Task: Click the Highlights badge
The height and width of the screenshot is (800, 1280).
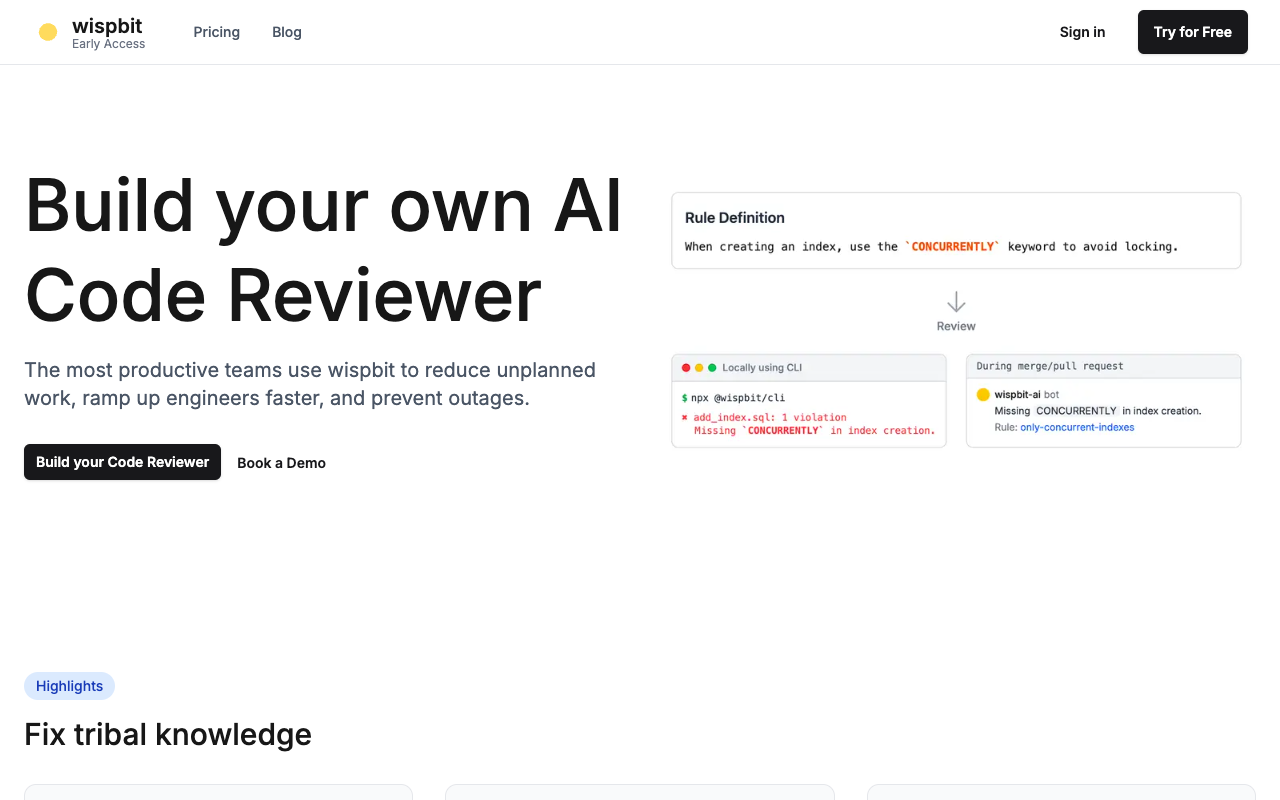Action: (x=69, y=686)
